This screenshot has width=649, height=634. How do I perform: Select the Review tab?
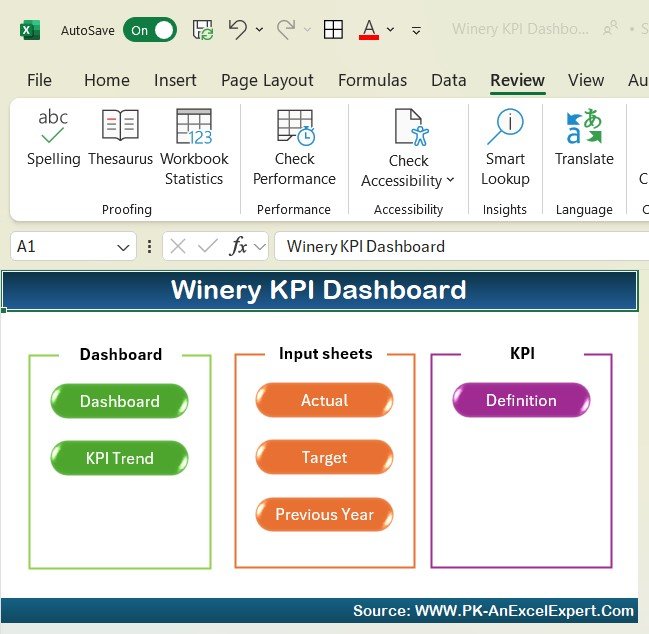pyautogui.click(x=517, y=80)
